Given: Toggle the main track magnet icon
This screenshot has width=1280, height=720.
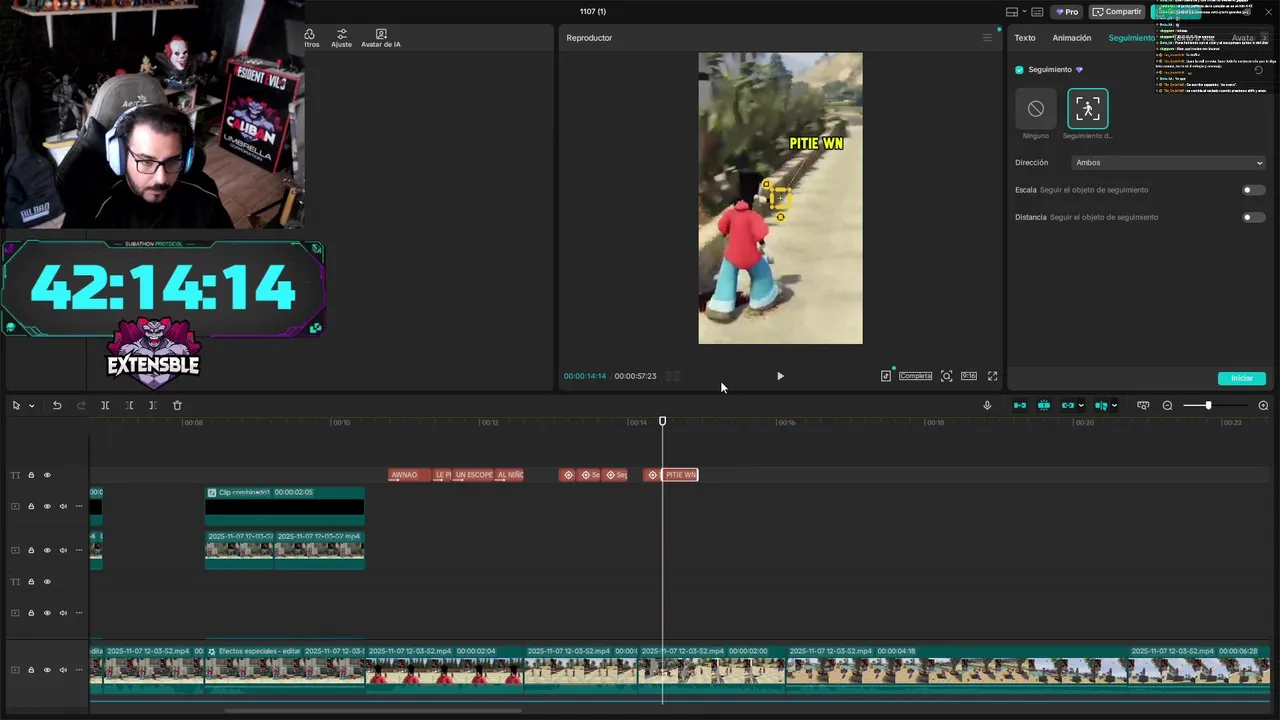Looking at the screenshot, I should (x=1020, y=405).
